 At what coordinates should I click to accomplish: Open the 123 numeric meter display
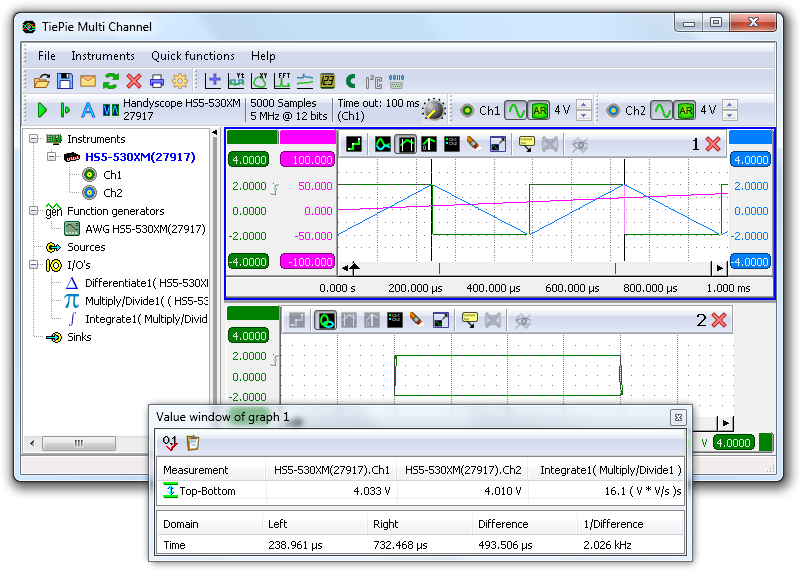[x=327, y=81]
